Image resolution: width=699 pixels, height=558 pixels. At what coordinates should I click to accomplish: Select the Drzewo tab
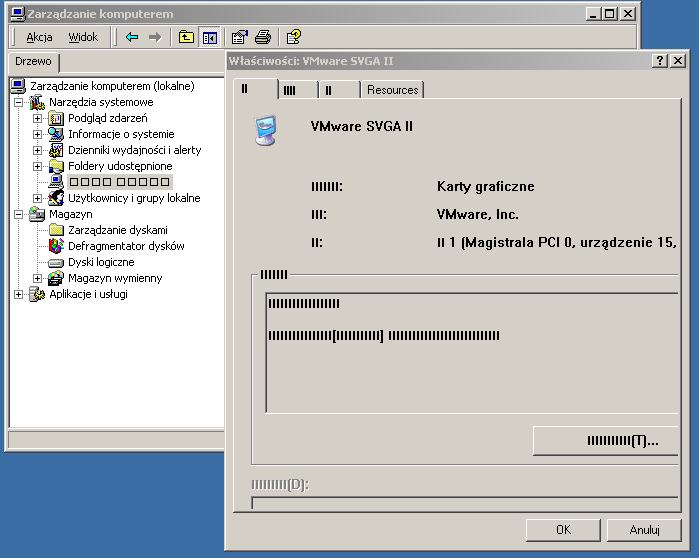33,62
